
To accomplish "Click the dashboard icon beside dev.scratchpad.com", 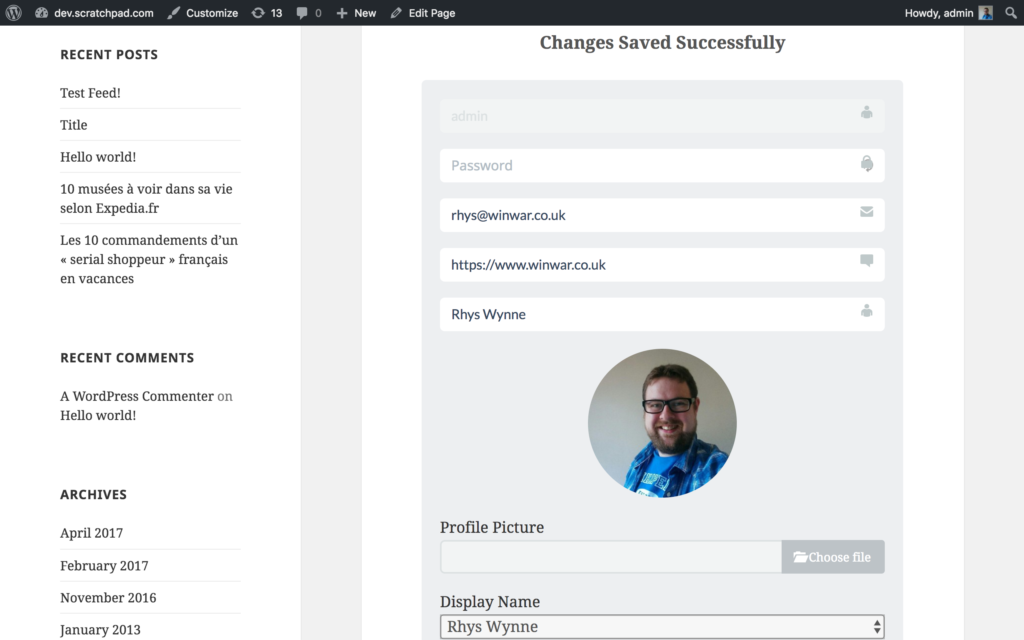I will pyautogui.click(x=41, y=12).
